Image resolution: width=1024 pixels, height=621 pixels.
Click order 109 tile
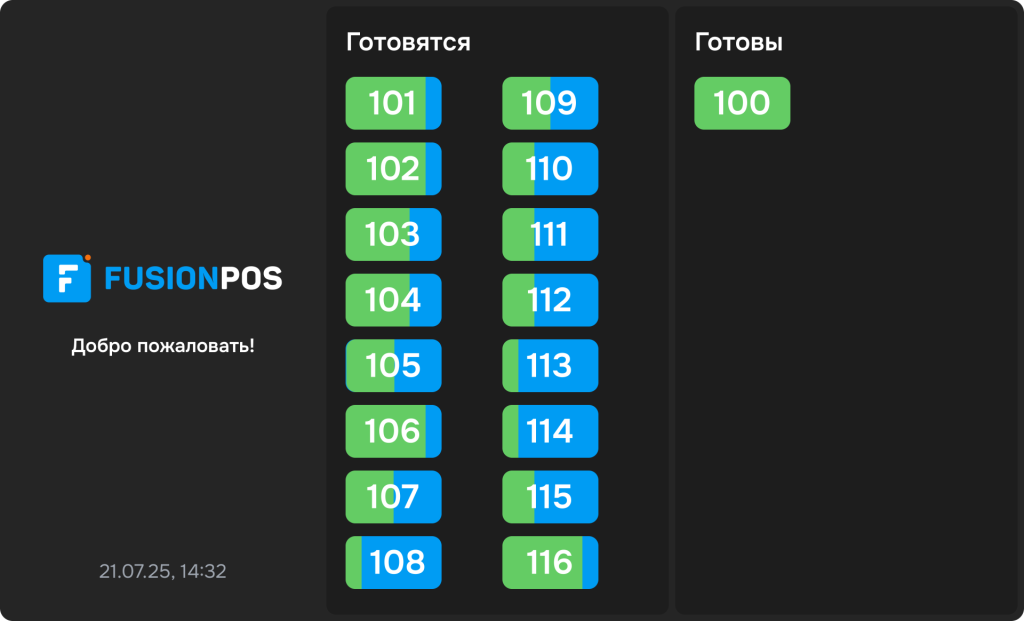pyautogui.click(x=549, y=103)
